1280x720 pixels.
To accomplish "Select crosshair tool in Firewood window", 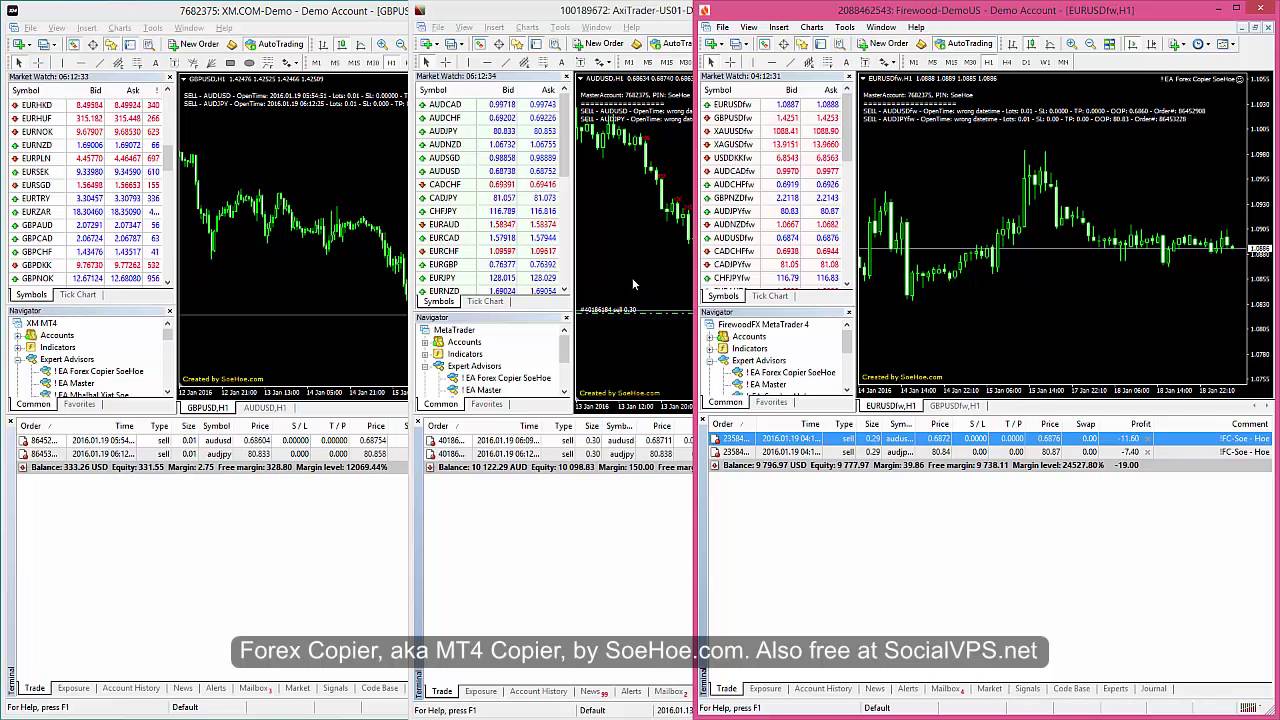I will click(730, 62).
